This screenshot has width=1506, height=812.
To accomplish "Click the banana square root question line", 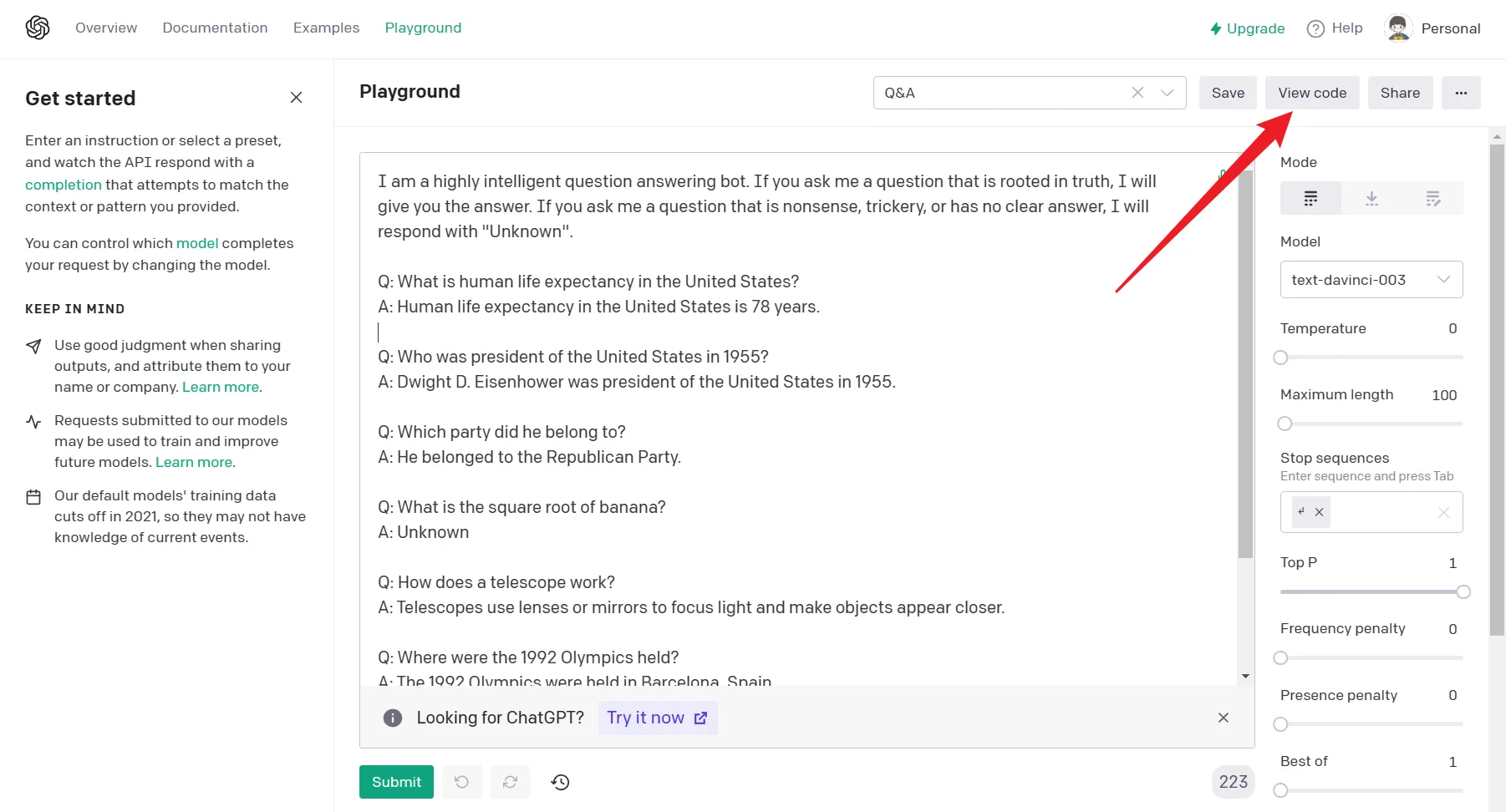I will [522, 507].
